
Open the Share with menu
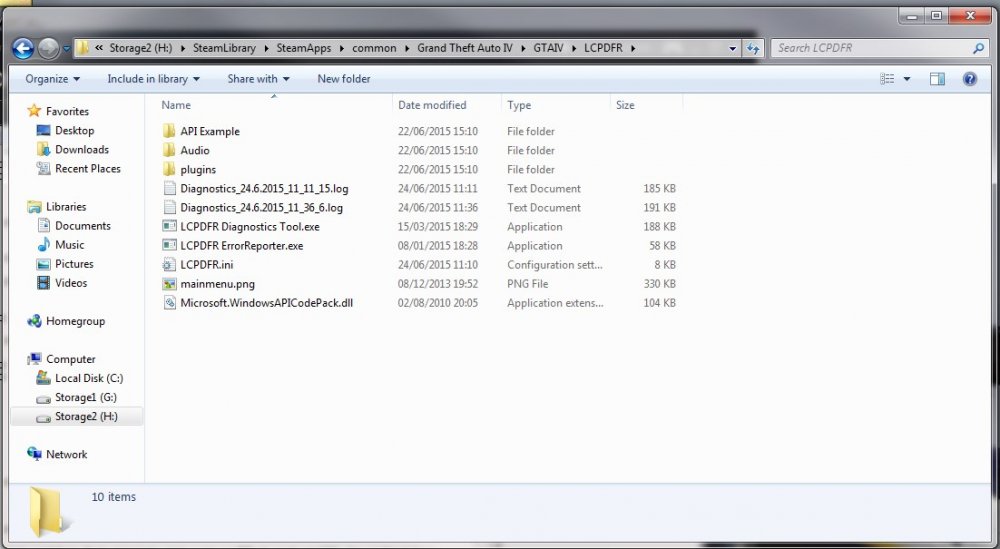tap(258, 79)
